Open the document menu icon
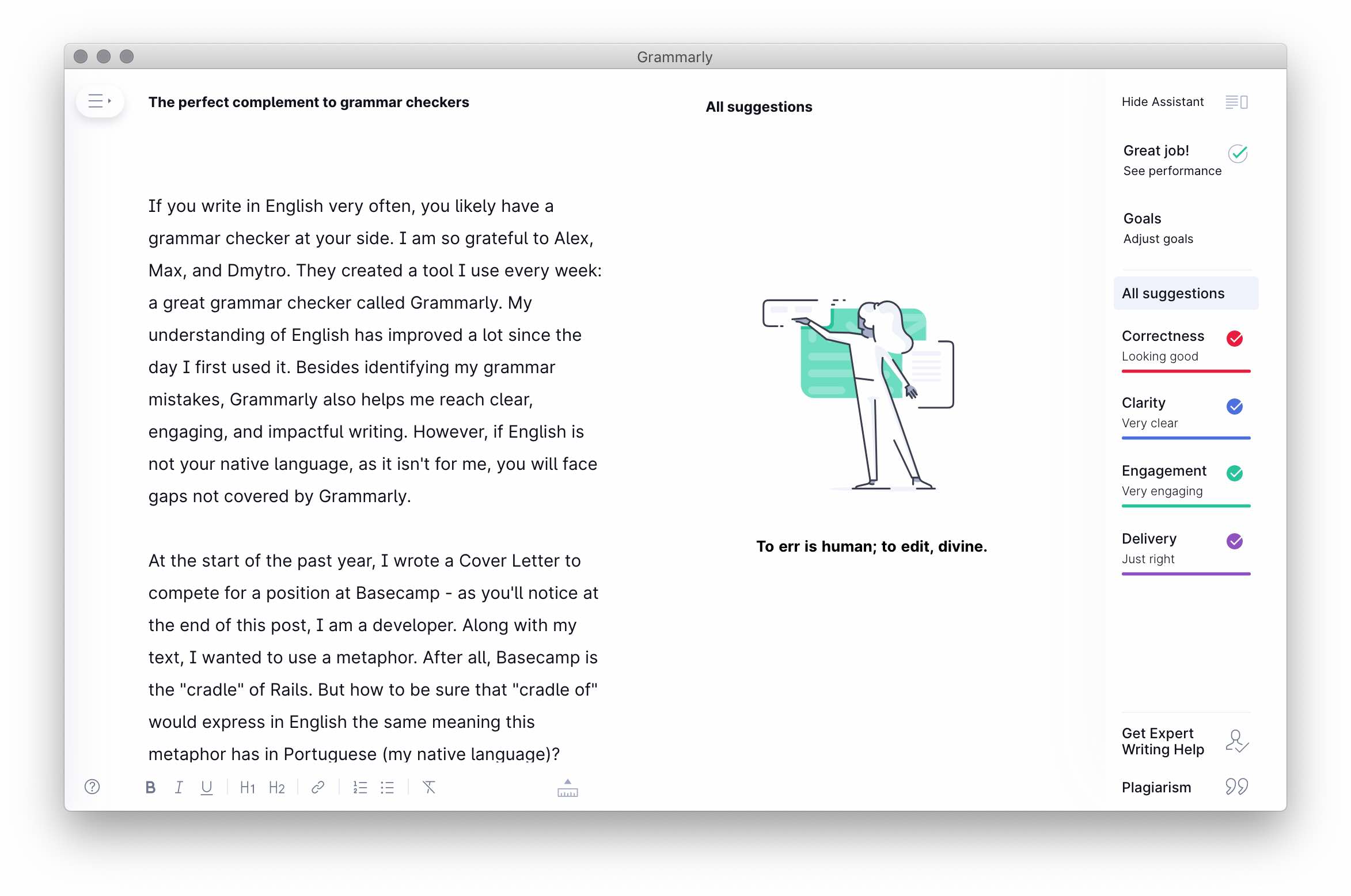The image size is (1351, 896). (x=100, y=101)
